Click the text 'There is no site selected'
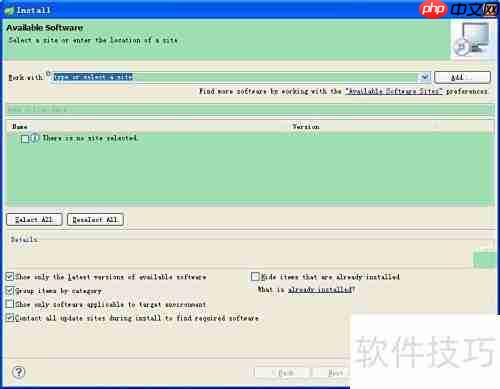 pyautogui.click(x=90, y=138)
